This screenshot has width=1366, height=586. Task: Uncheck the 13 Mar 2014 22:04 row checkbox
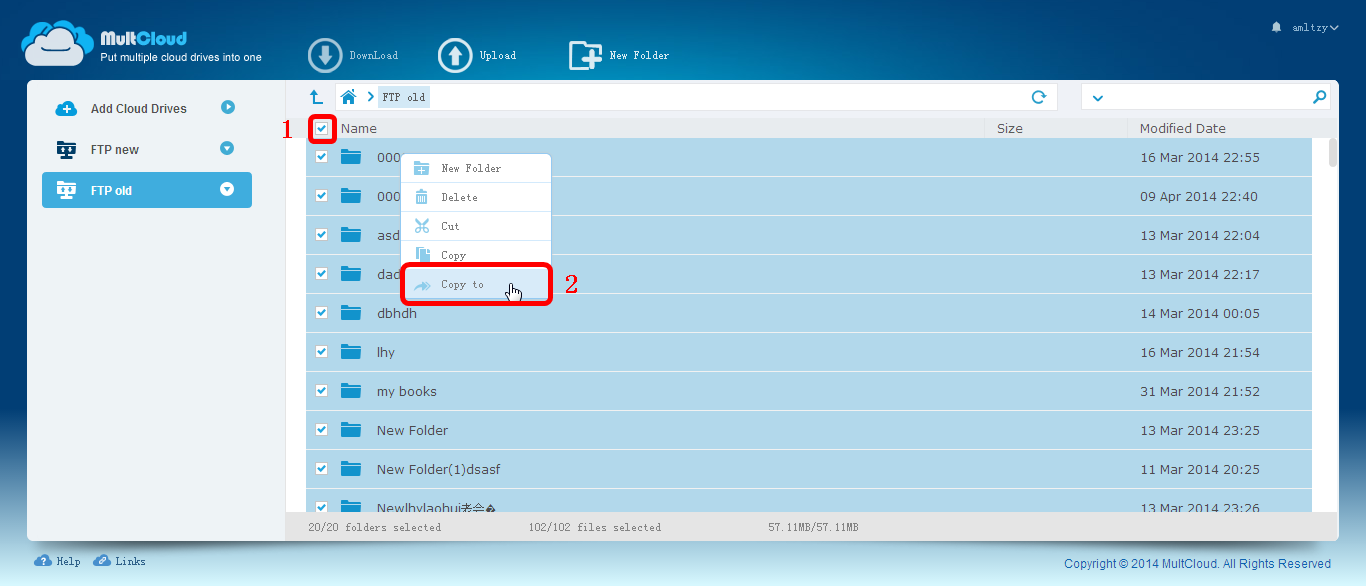[322, 235]
